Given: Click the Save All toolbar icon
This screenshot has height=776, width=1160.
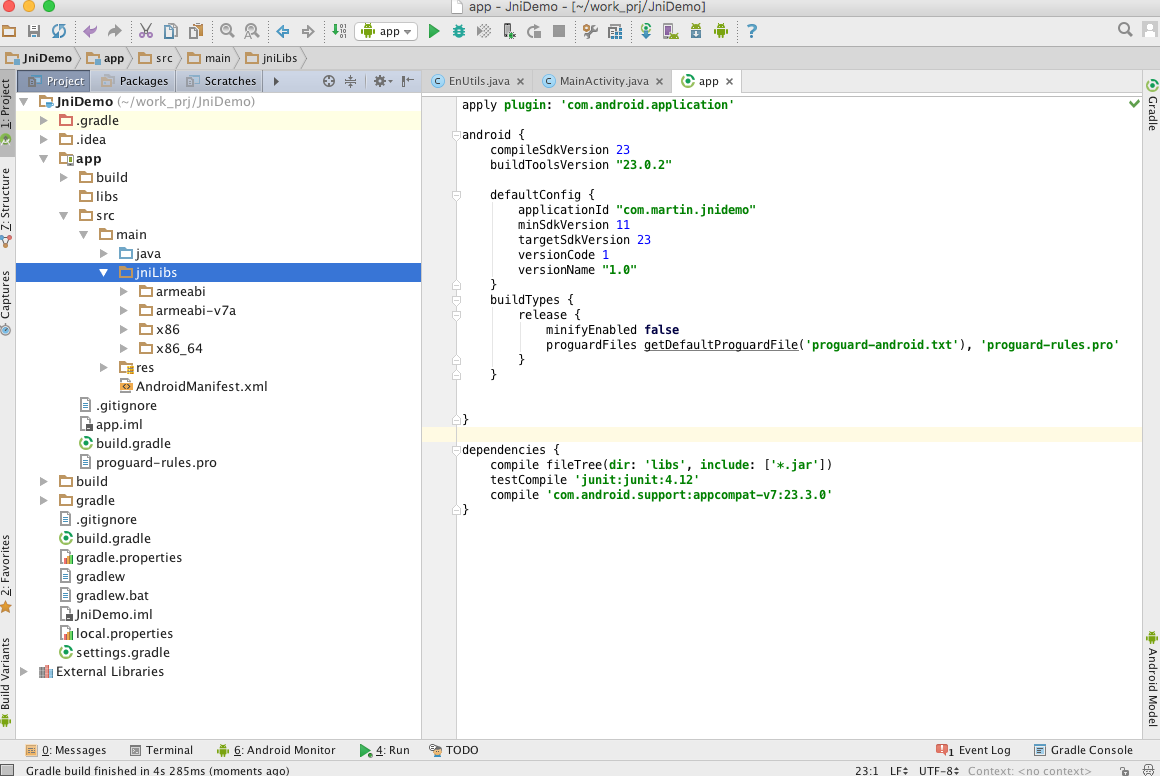Looking at the screenshot, I should (34, 31).
